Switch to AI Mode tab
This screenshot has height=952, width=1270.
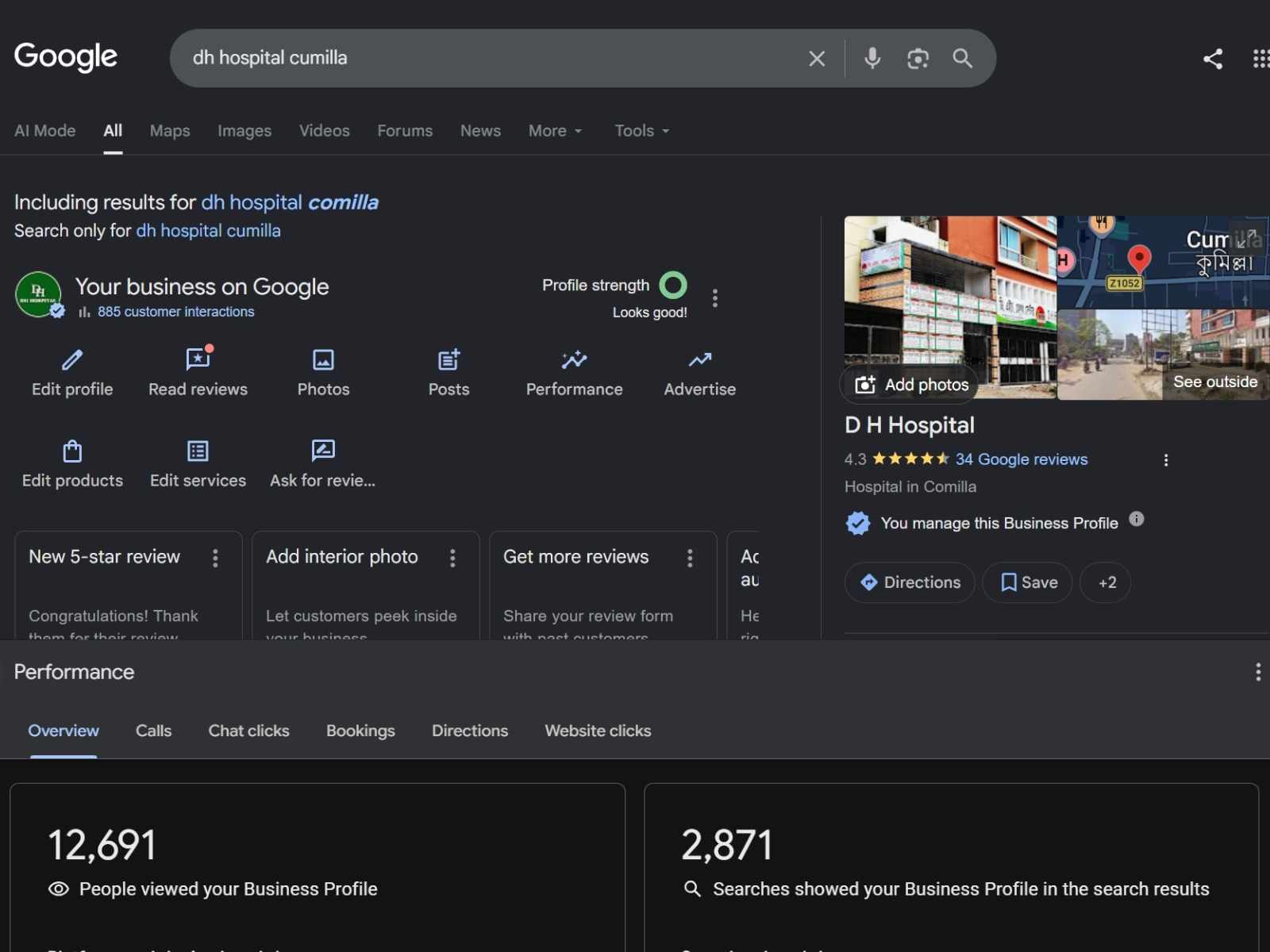pos(45,131)
